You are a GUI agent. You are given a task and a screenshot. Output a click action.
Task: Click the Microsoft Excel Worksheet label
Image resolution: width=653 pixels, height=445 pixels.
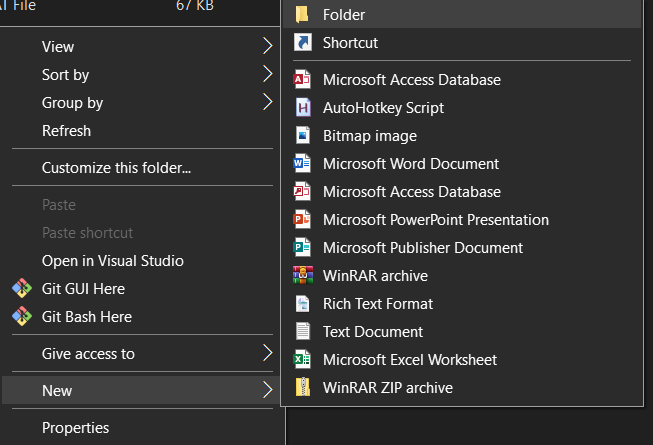point(410,360)
